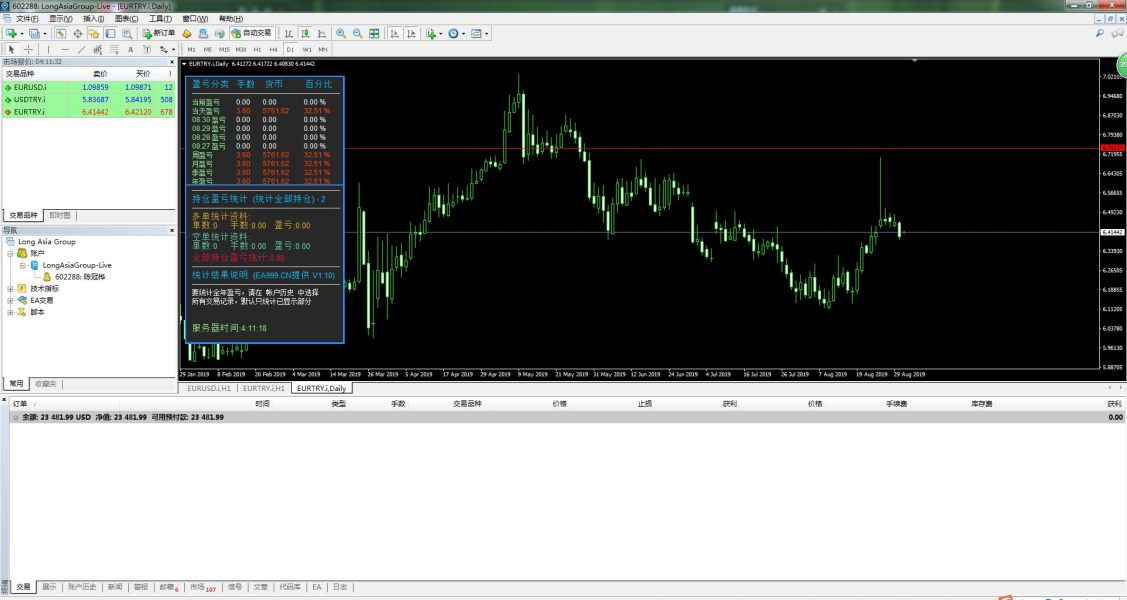This screenshot has width=1127, height=600.
Task: Select EURTRY.i row in Market Watch
Action: [x=30, y=112]
